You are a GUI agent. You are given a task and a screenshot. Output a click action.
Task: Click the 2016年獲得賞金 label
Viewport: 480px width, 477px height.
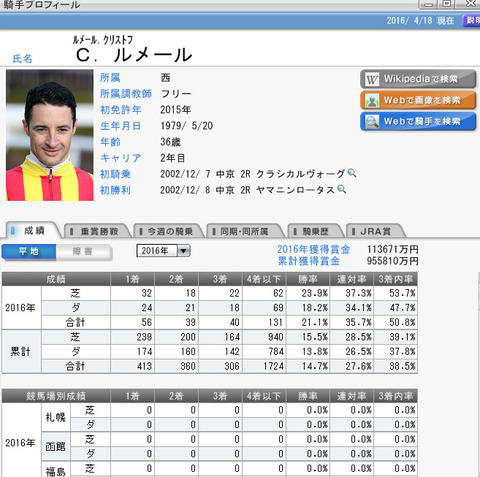pyautogui.click(x=314, y=249)
